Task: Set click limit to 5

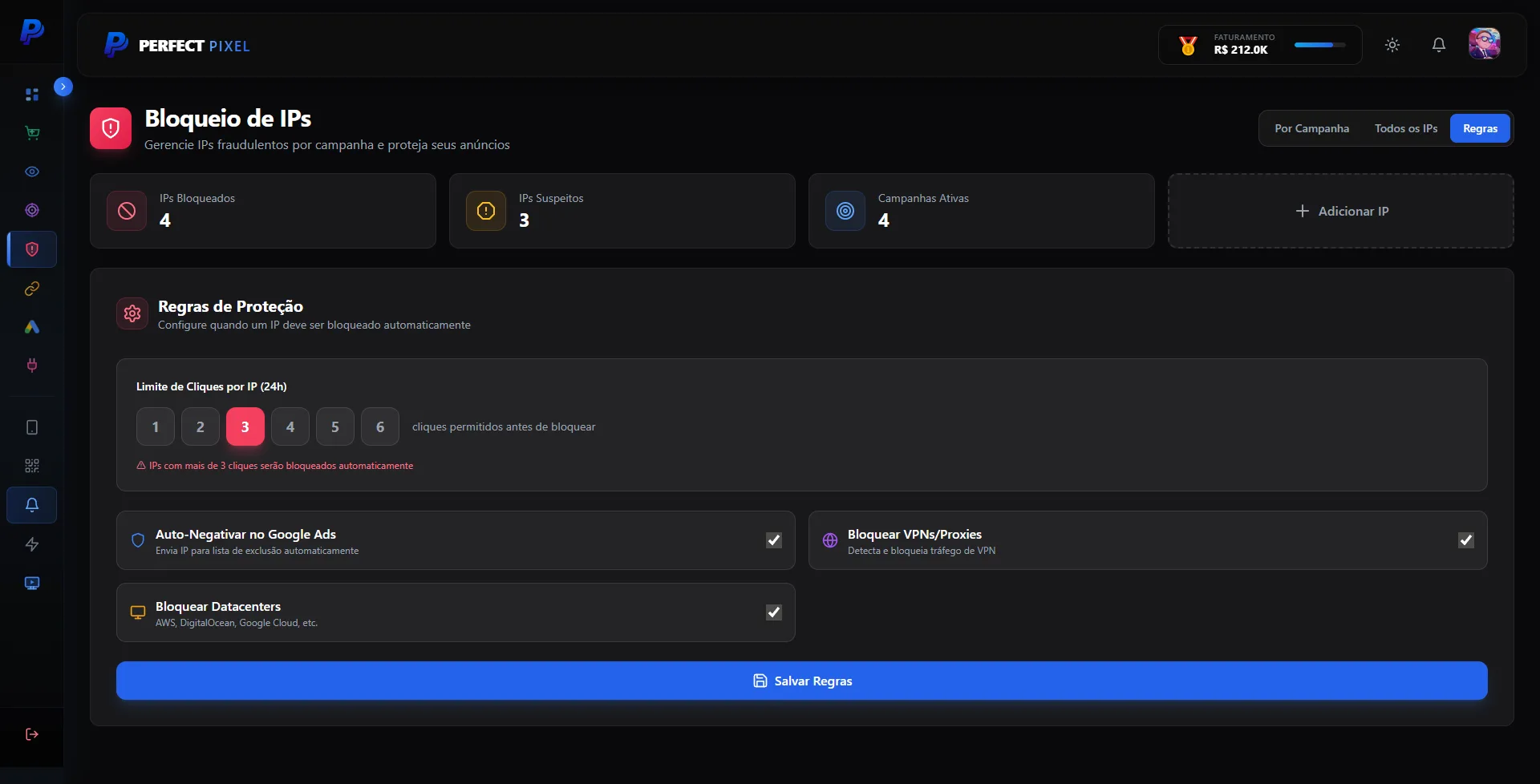Action: pyautogui.click(x=335, y=426)
